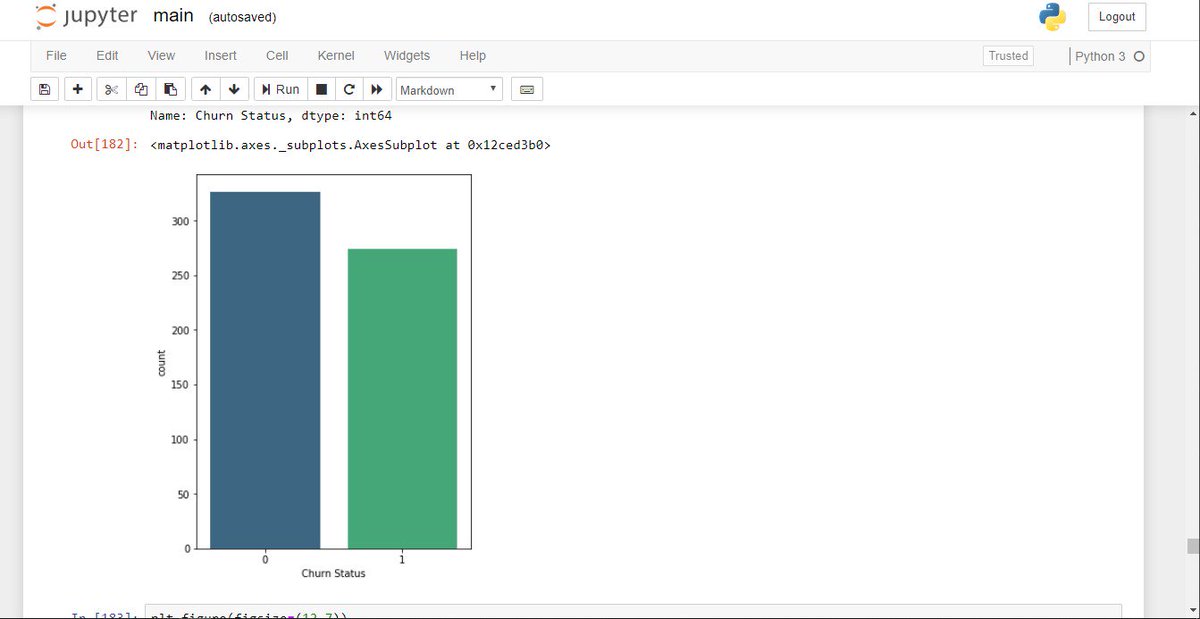The width and height of the screenshot is (1200, 619).
Task: Open the Kernel menu
Action: 336,55
